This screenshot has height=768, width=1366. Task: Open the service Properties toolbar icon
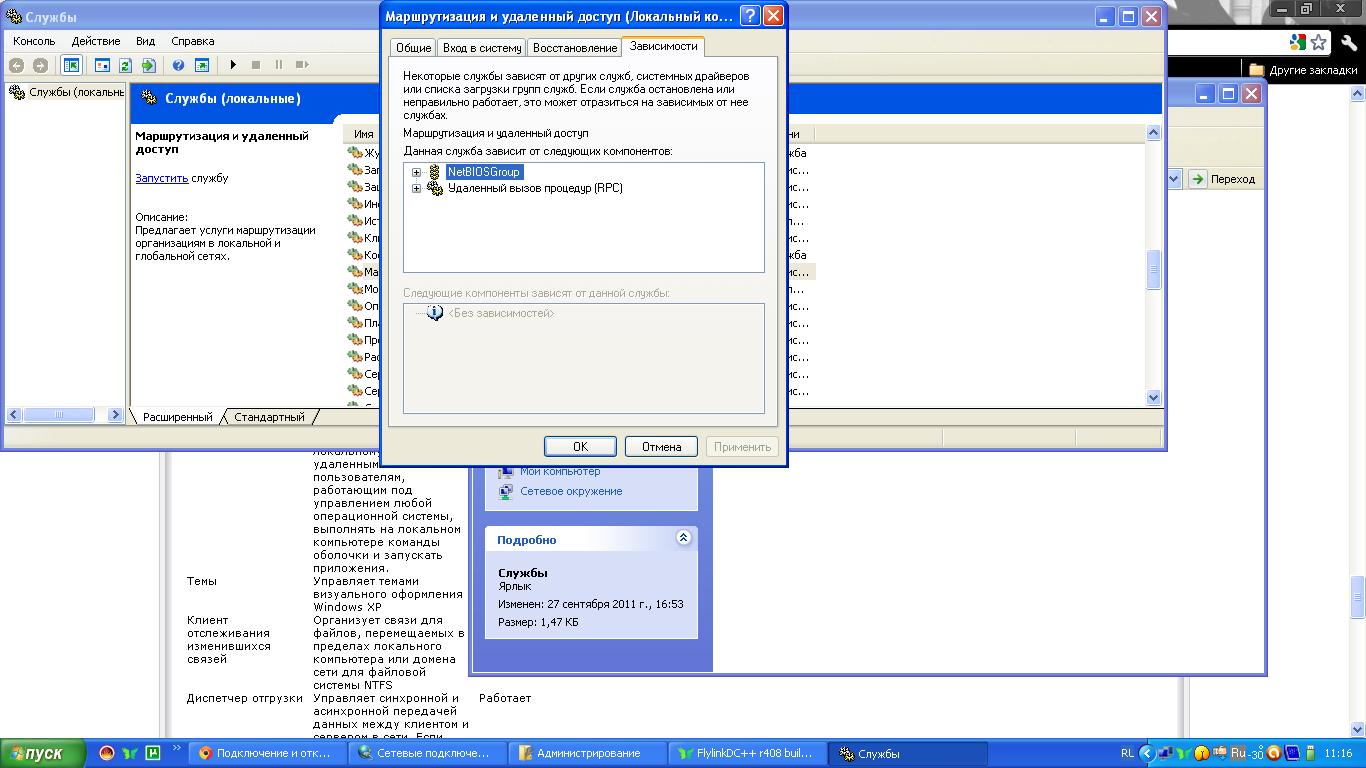tap(102, 65)
